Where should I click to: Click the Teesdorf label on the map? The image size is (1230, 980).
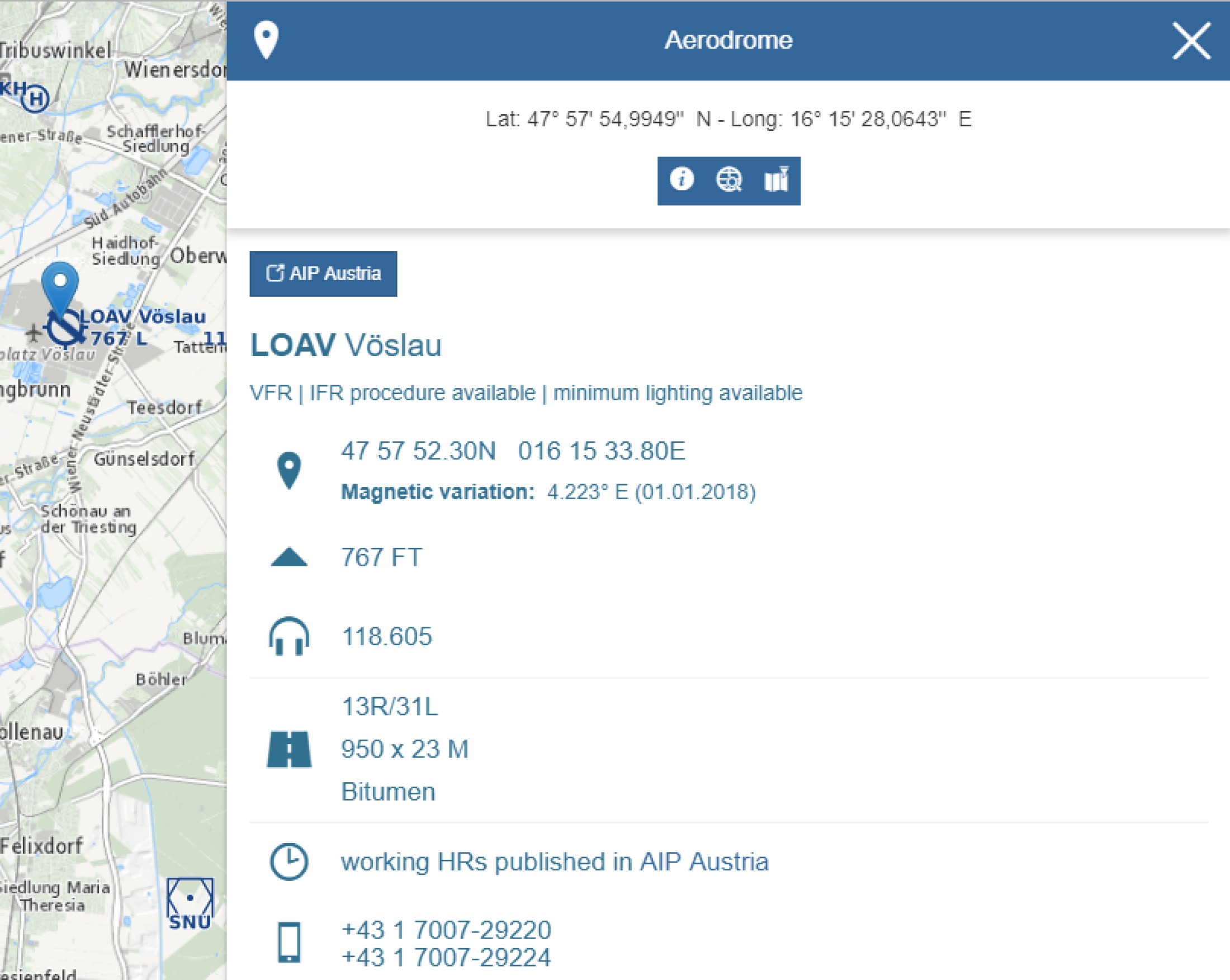pos(164,408)
